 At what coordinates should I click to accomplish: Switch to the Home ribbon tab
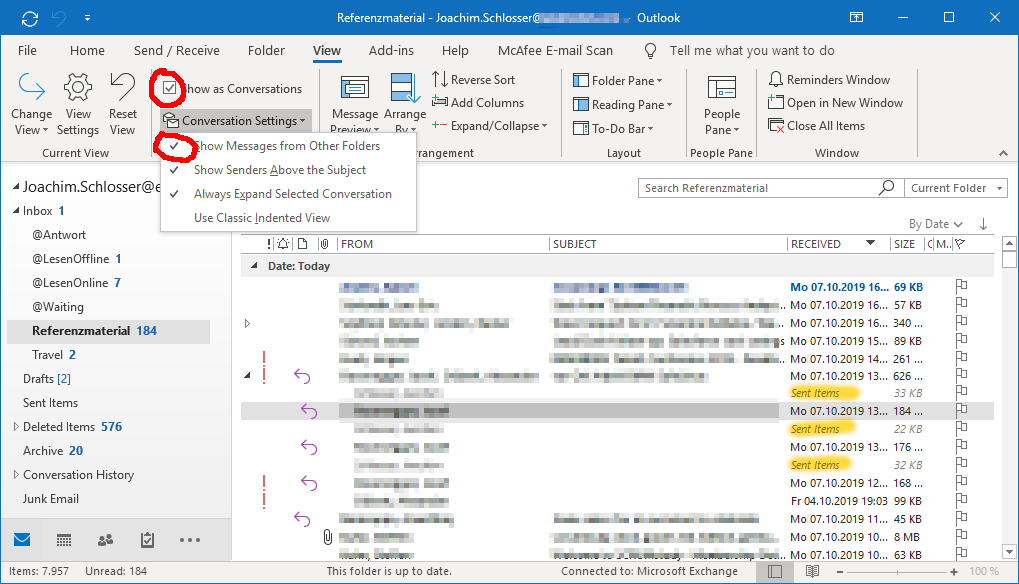tap(87, 50)
